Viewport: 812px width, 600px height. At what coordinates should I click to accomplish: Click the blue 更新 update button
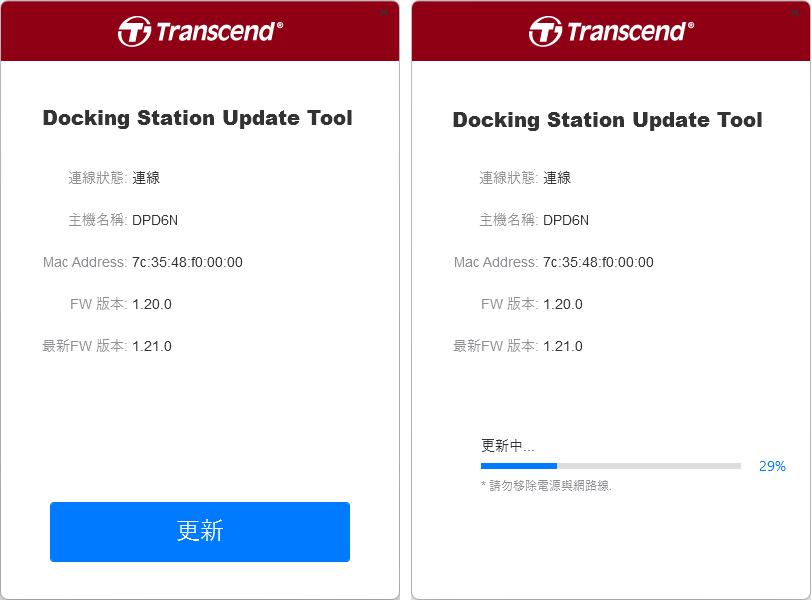pyautogui.click(x=200, y=532)
